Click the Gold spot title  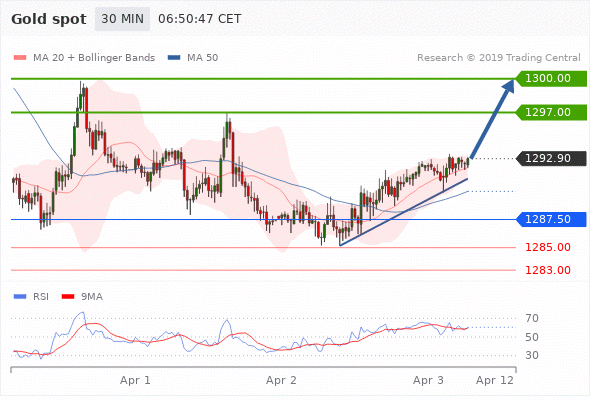(x=49, y=19)
